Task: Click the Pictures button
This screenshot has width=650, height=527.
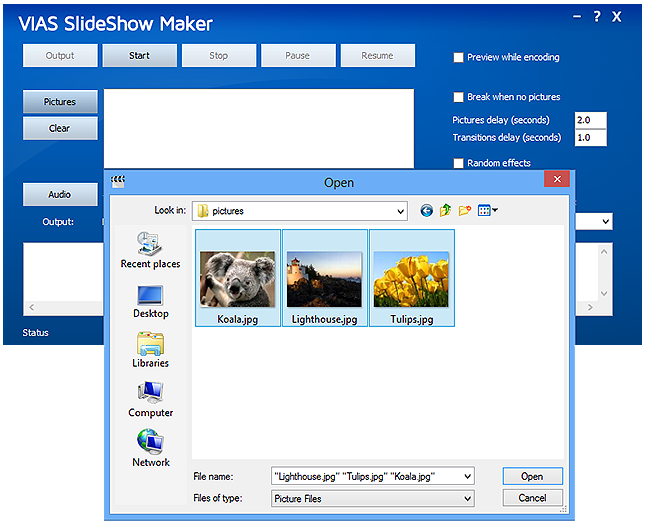Action: click(x=60, y=102)
